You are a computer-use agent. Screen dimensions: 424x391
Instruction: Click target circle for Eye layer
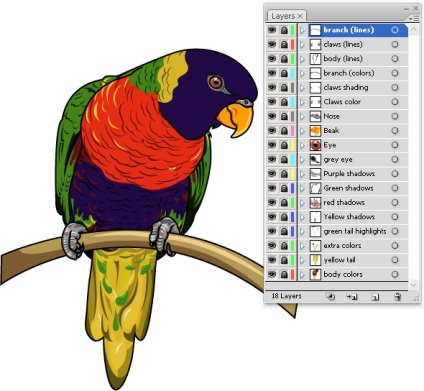click(x=395, y=145)
